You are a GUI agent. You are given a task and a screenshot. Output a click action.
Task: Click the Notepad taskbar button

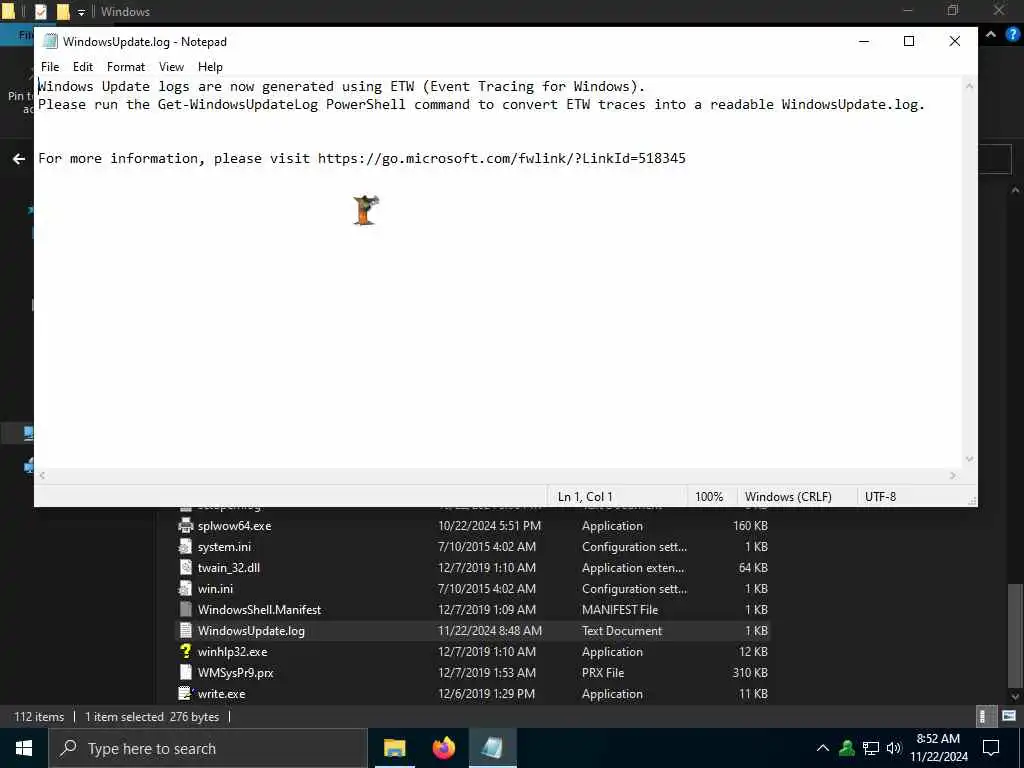[492, 748]
